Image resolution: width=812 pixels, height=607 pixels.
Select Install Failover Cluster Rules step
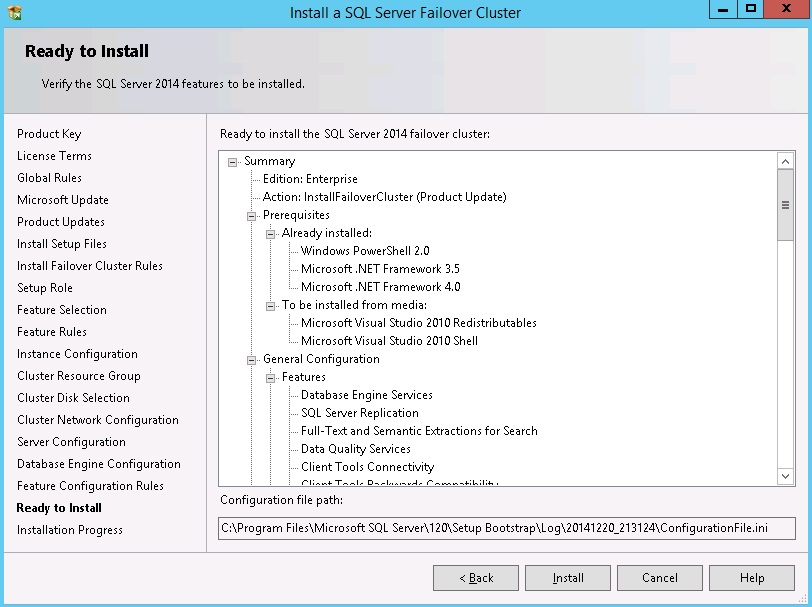tap(90, 266)
